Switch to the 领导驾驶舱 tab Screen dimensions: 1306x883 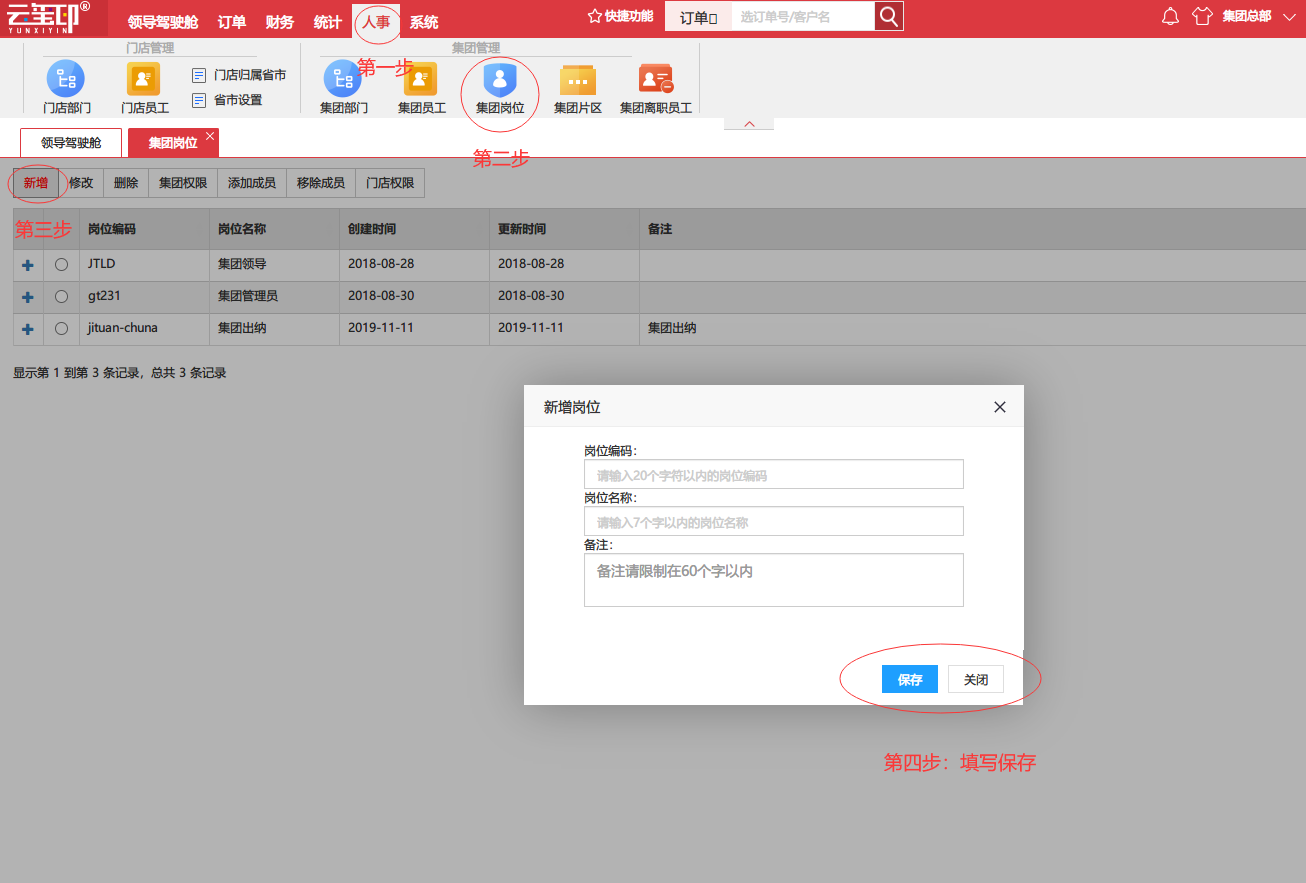71,143
